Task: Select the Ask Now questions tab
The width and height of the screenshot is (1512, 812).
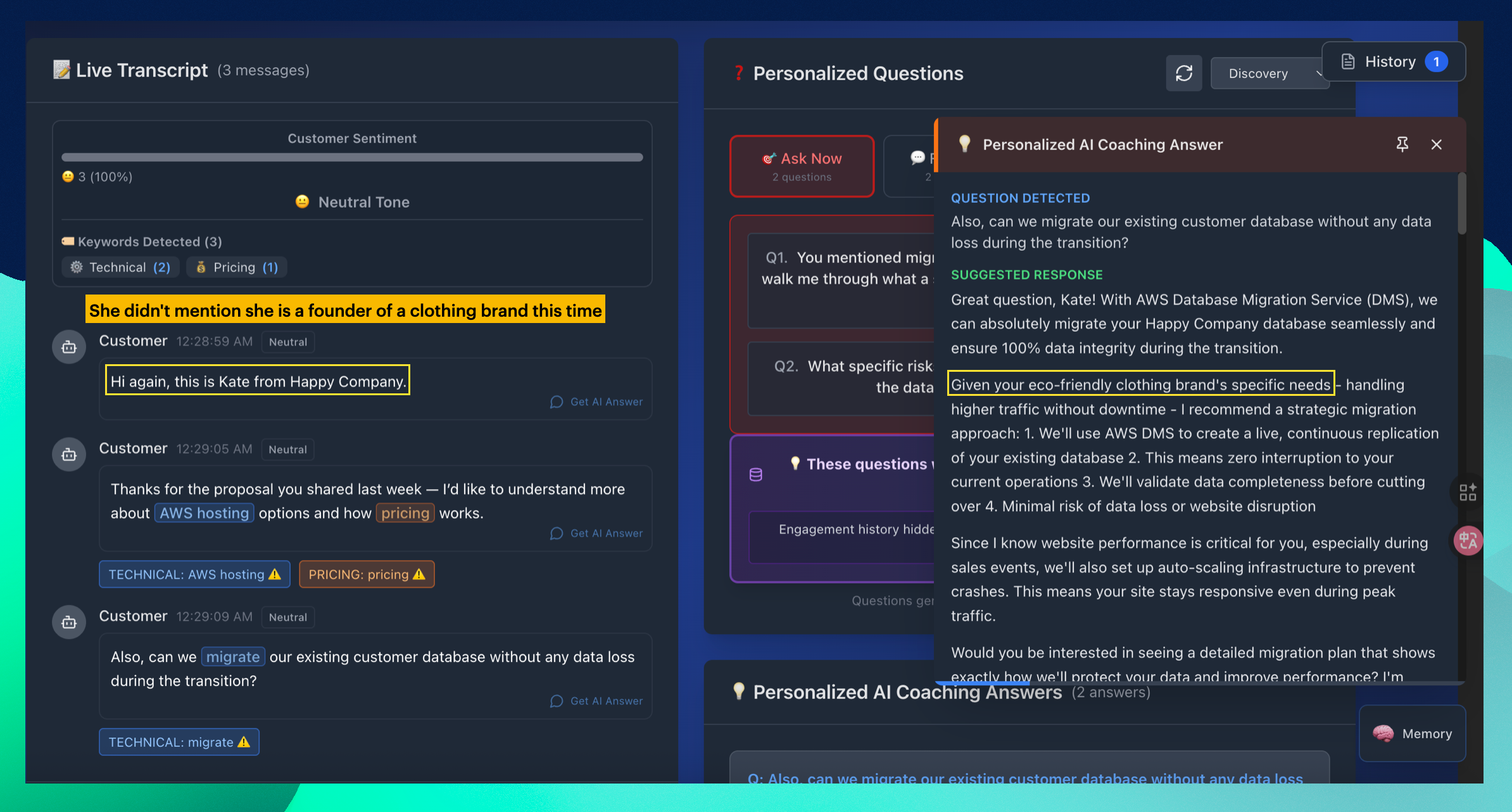Action: click(802, 166)
